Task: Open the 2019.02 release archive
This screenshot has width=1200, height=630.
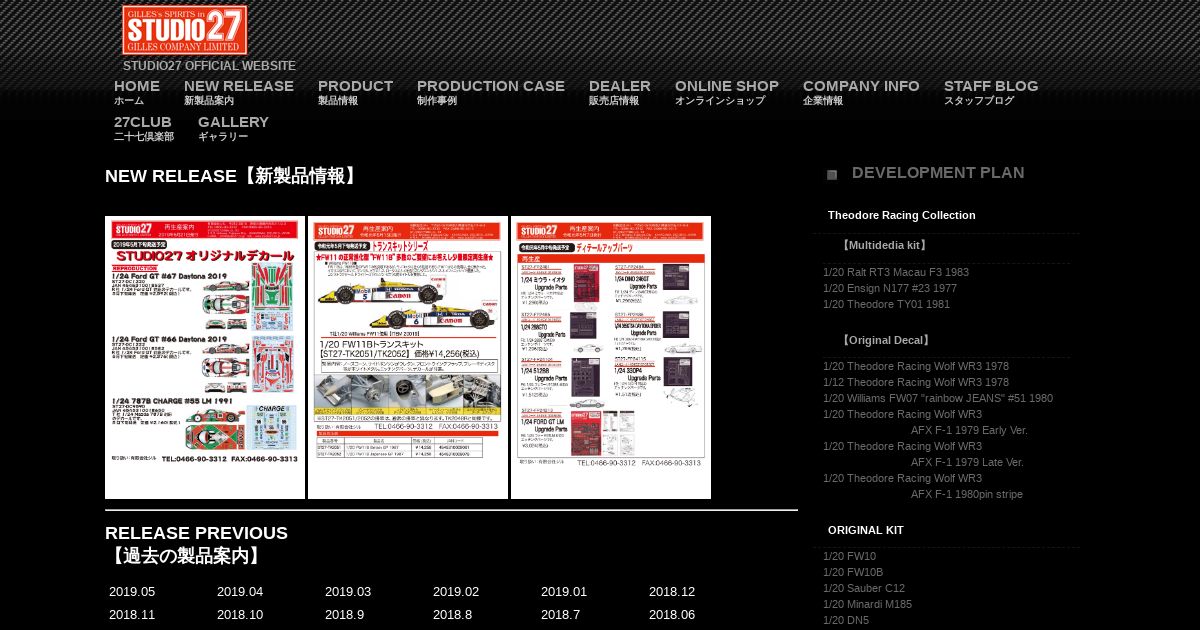Action: (x=456, y=592)
